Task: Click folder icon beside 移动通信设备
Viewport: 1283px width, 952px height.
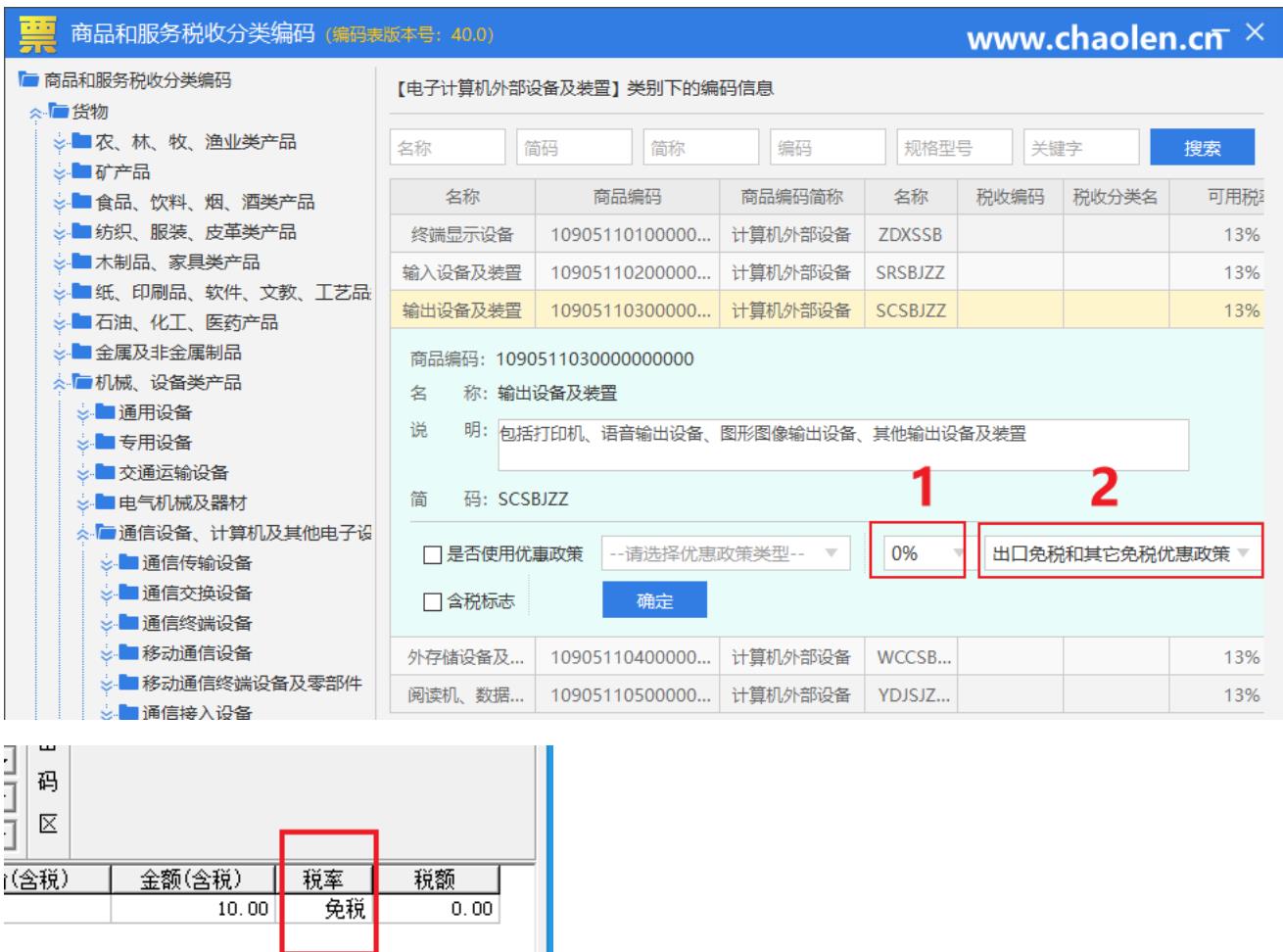Action: coord(129,653)
